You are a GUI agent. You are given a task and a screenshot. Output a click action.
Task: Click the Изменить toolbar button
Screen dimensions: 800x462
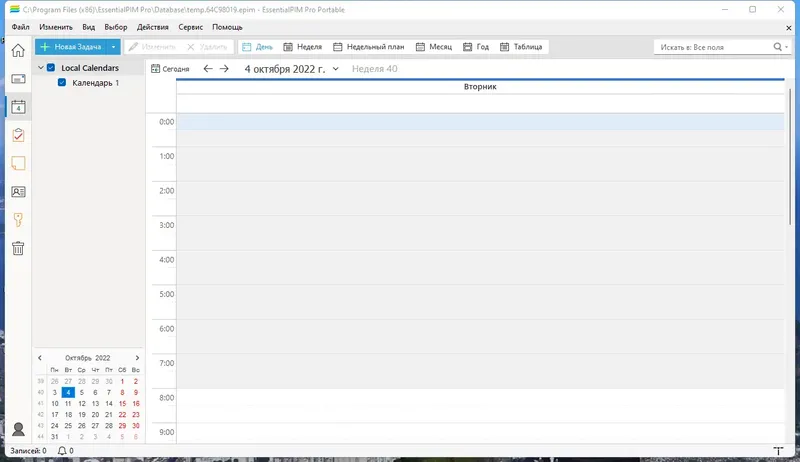point(152,47)
